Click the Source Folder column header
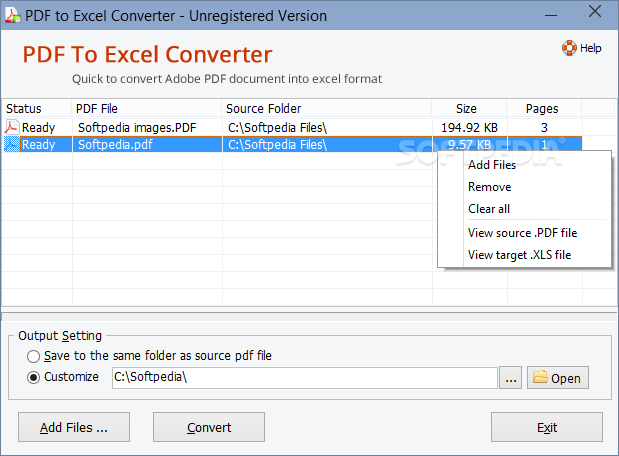The image size is (619, 456). click(326, 109)
